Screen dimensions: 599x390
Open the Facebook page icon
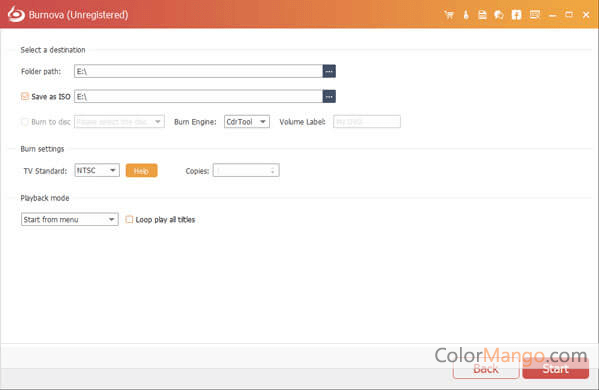pyautogui.click(x=516, y=15)
